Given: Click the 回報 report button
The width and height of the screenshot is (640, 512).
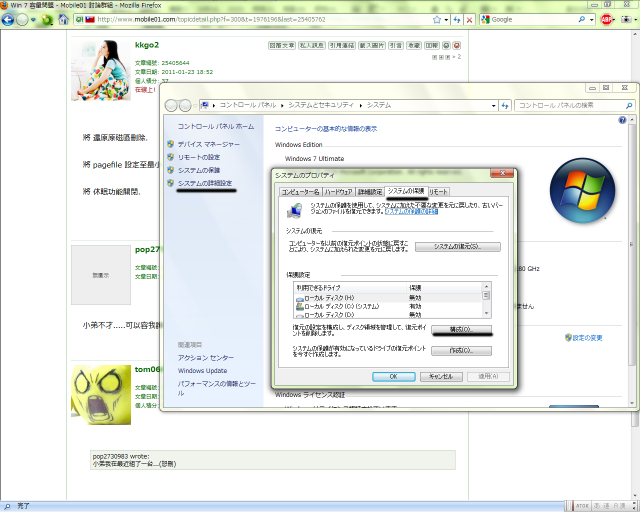Looking at the screenshot, I should tap(431, 45).
